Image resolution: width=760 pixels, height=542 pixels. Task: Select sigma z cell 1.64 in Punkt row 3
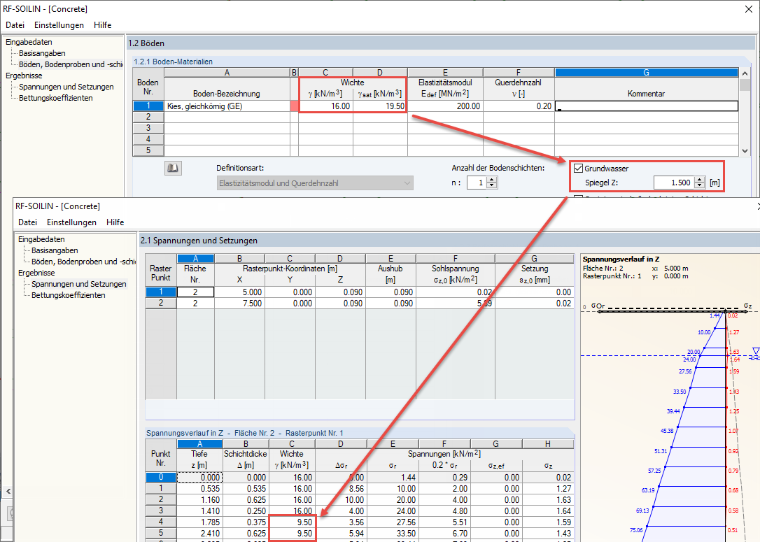pos(548,511)
